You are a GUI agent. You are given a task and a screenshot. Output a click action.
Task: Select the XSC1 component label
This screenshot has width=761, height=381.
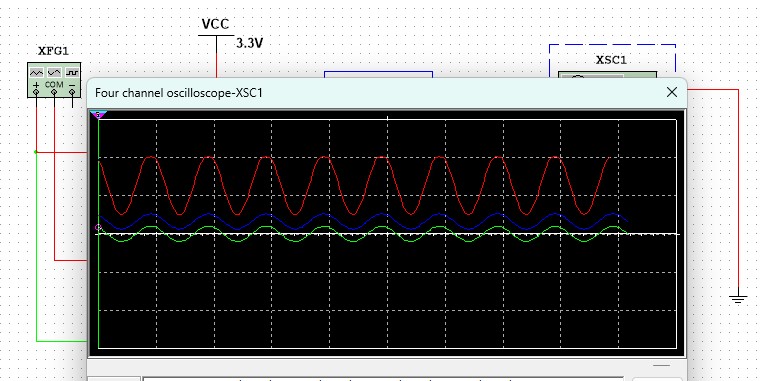pos(611,60)
